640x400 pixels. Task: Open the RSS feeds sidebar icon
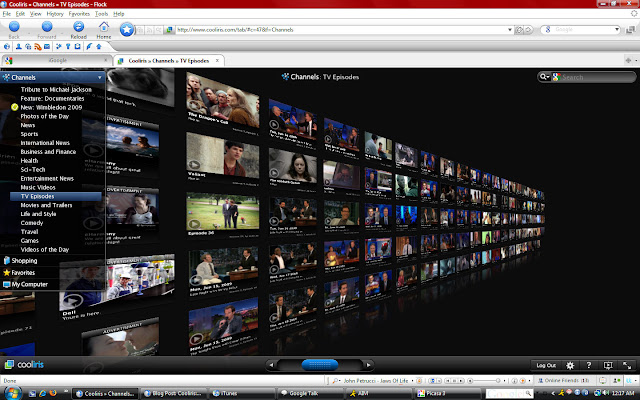coord(38,47)
